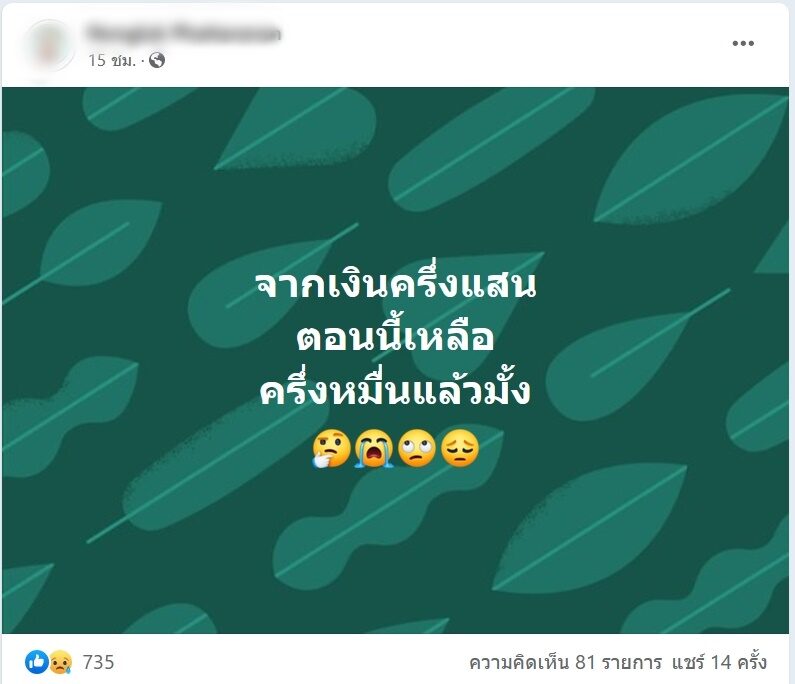This screenshot has height=684, width=795.
Task: Click the sad crying reaction icon near 735
Action: coord(60,662)
